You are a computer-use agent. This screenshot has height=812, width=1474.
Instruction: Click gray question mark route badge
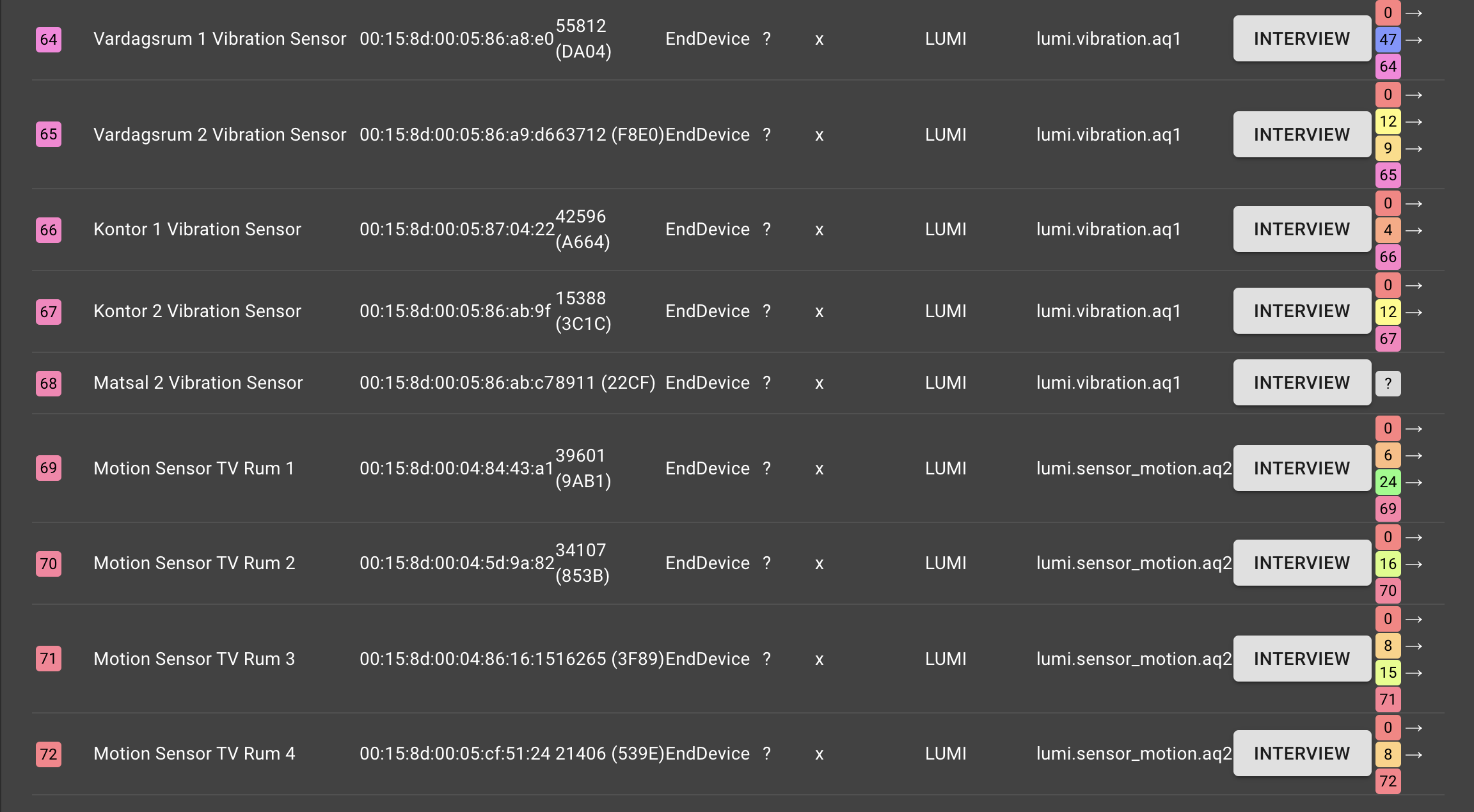1388,384
